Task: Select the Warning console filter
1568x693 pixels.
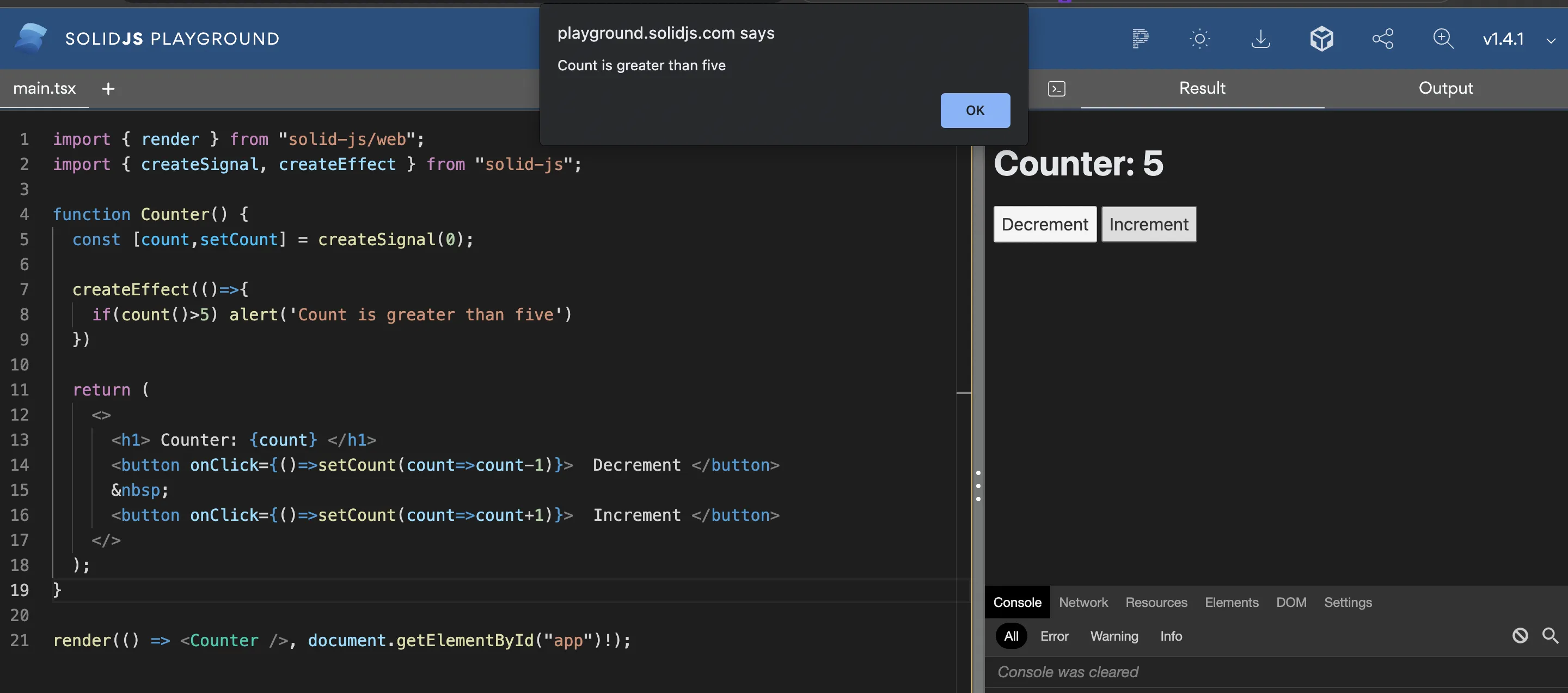Action: 1114,636
